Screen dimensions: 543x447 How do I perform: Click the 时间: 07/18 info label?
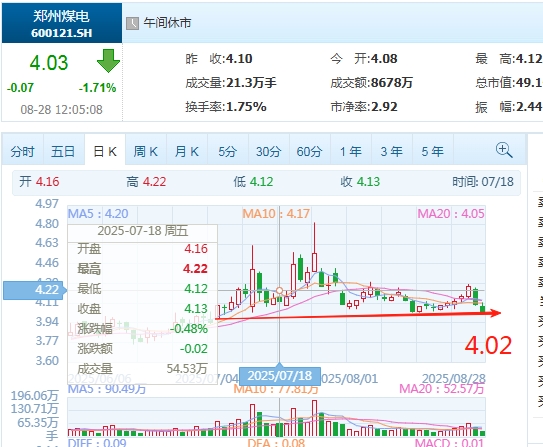tap(483, 182)
